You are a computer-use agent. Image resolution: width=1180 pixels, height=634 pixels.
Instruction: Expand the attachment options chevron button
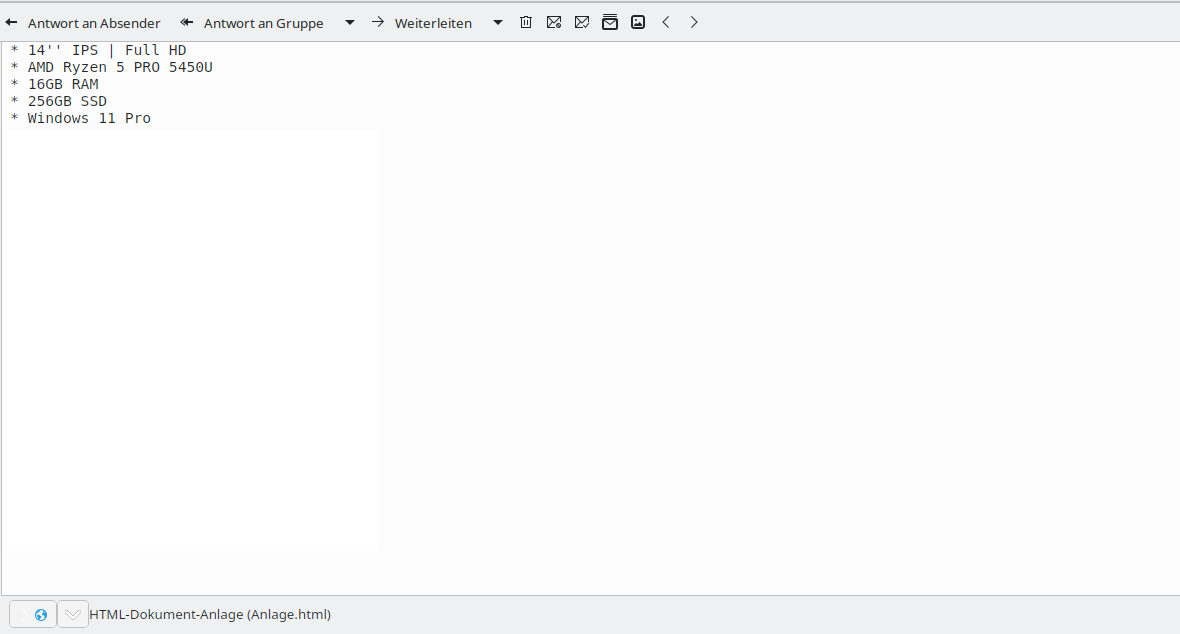pos(73,614)
